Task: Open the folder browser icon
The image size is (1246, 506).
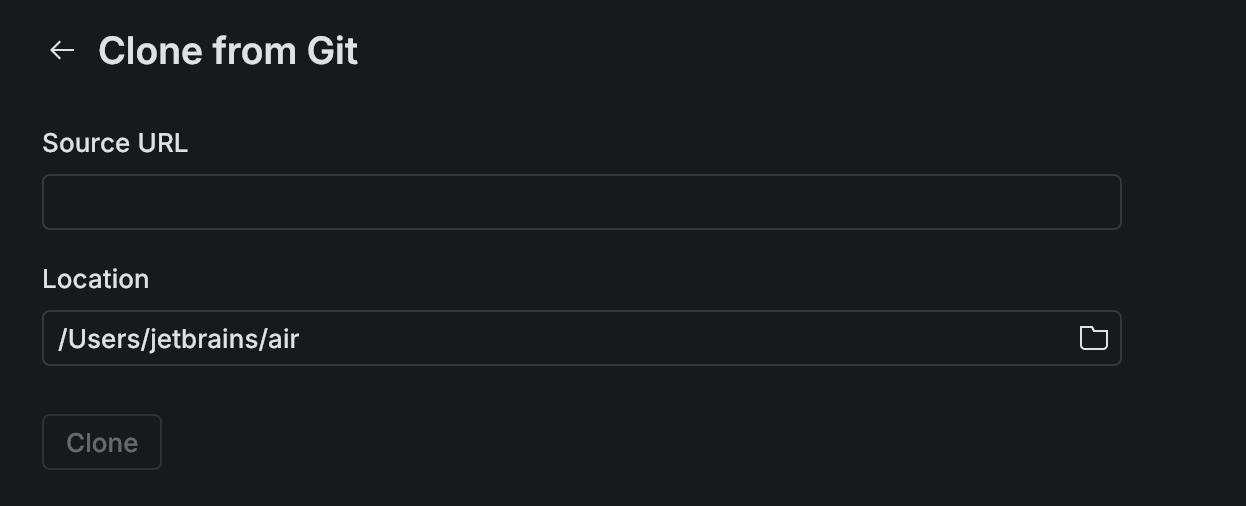Action: click(x=1093, y=338)
